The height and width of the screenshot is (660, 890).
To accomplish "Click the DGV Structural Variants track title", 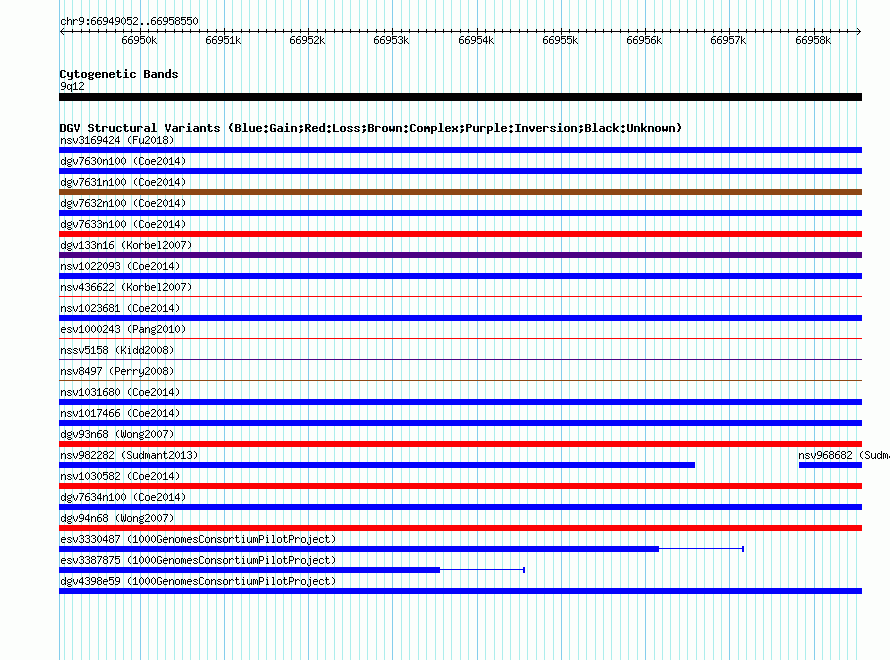I will 371,128.
